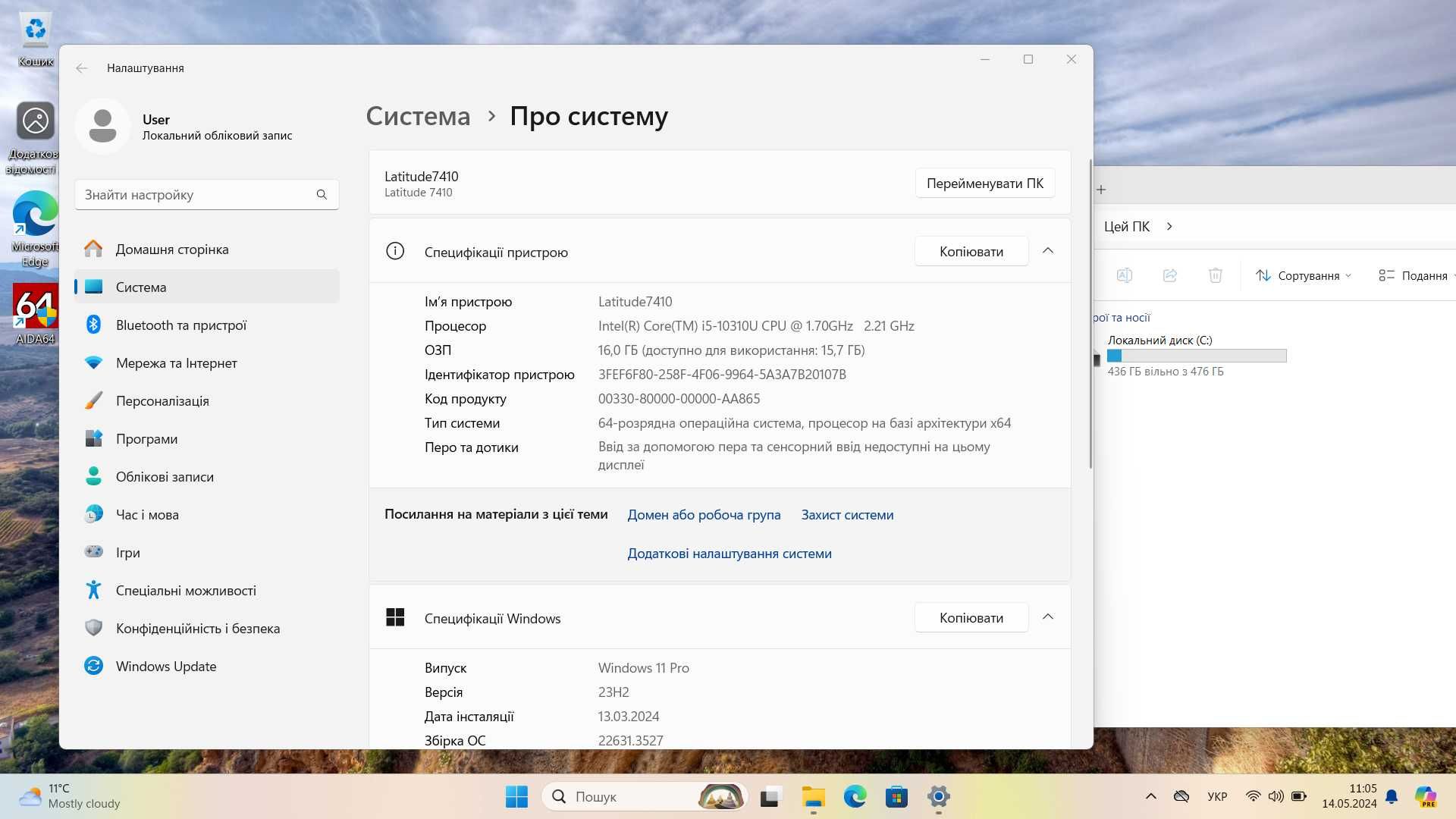Open Час і мова settings
Screen dimensions: 1456x819
(x=206, y=514)
